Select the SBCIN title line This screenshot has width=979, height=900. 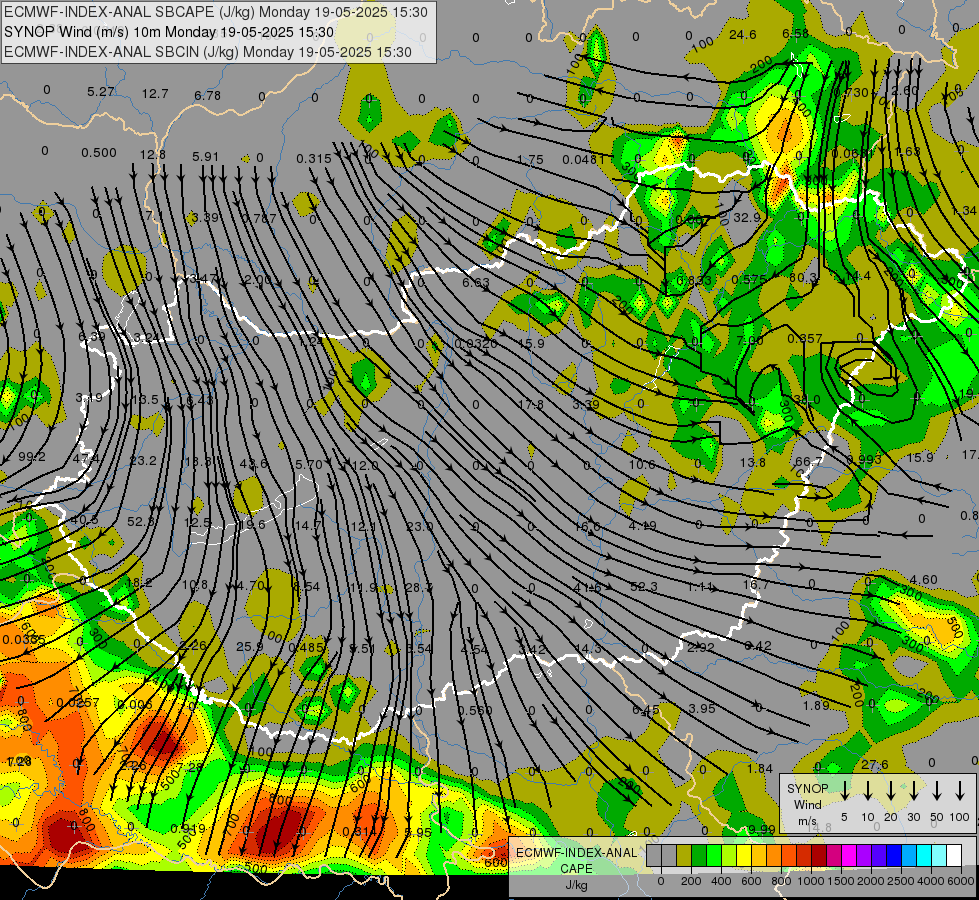(208, 52)
